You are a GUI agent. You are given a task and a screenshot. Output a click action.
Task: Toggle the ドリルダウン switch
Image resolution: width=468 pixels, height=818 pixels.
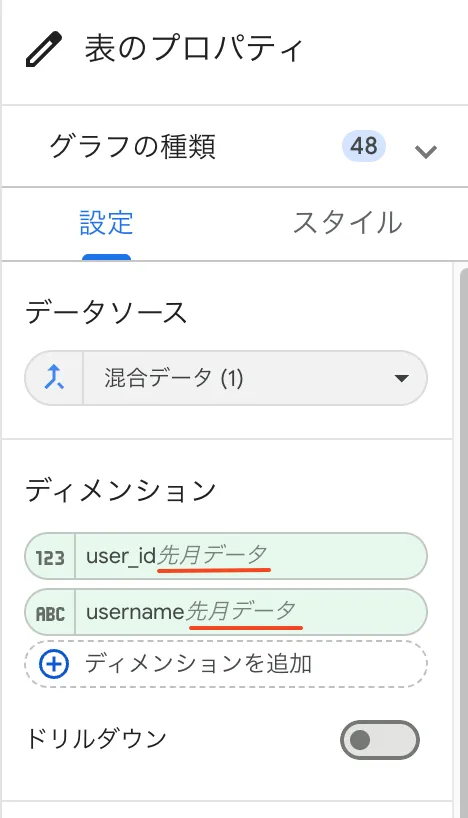pyautogui.click(x=379, y=739)
